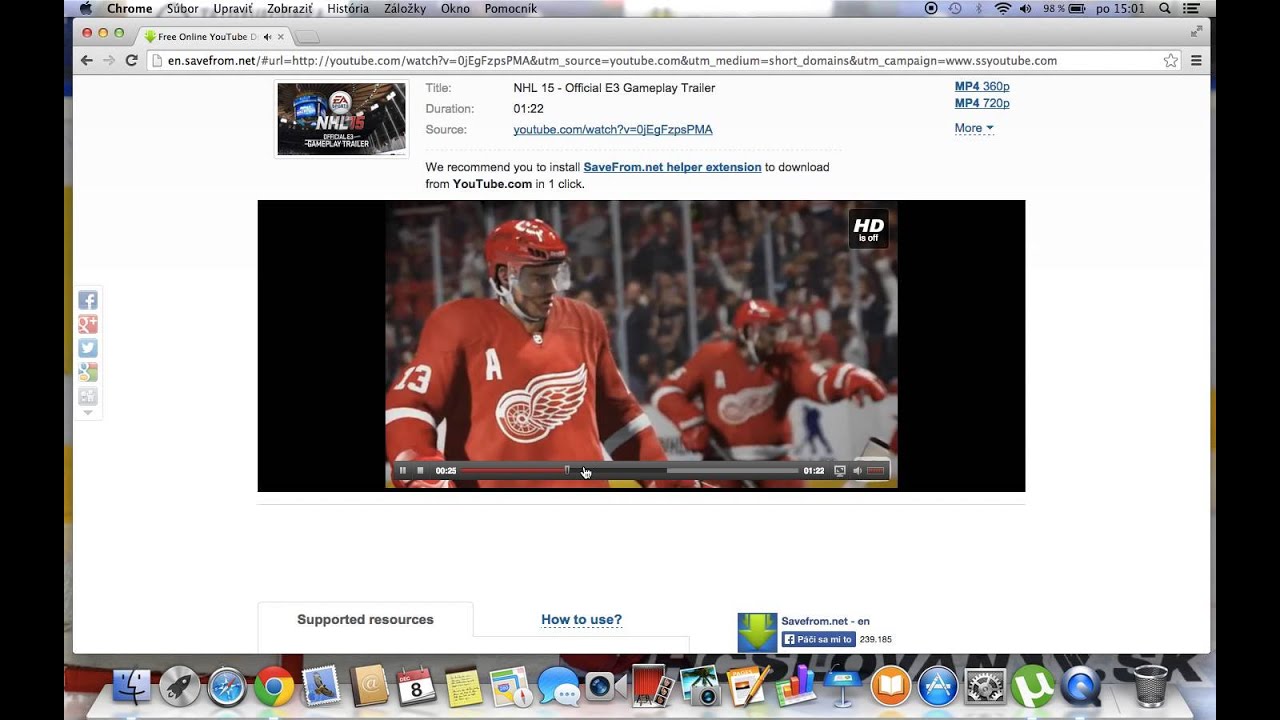
Task: Open Launchpad rocket in the dock
Action: pyautogui.click(x=180, y=686)
